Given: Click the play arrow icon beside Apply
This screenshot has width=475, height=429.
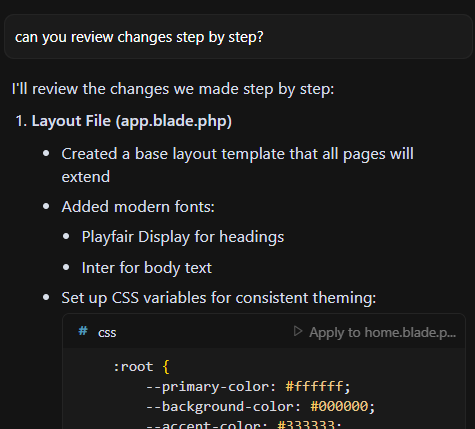Looking at the screenshot, I should click(x=298, y=332).
